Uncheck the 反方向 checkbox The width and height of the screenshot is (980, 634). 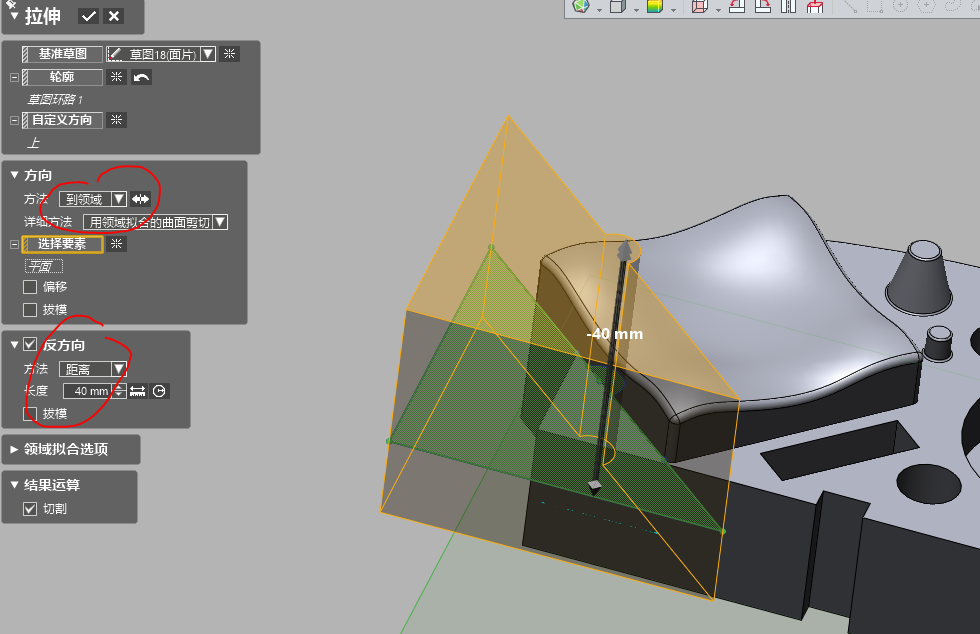(x=30, y=345)
